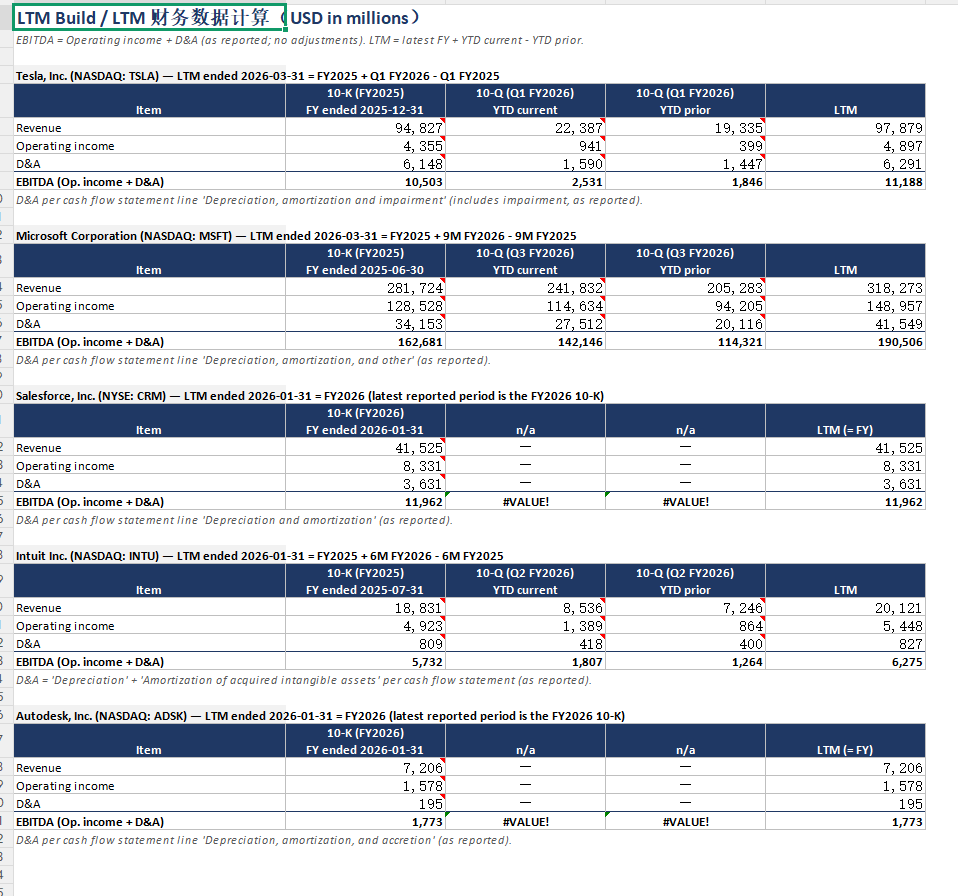Select Microsoft YTD current Revenue 241,832
This screenshot has width=958, height=896.
tap(525, 288)
